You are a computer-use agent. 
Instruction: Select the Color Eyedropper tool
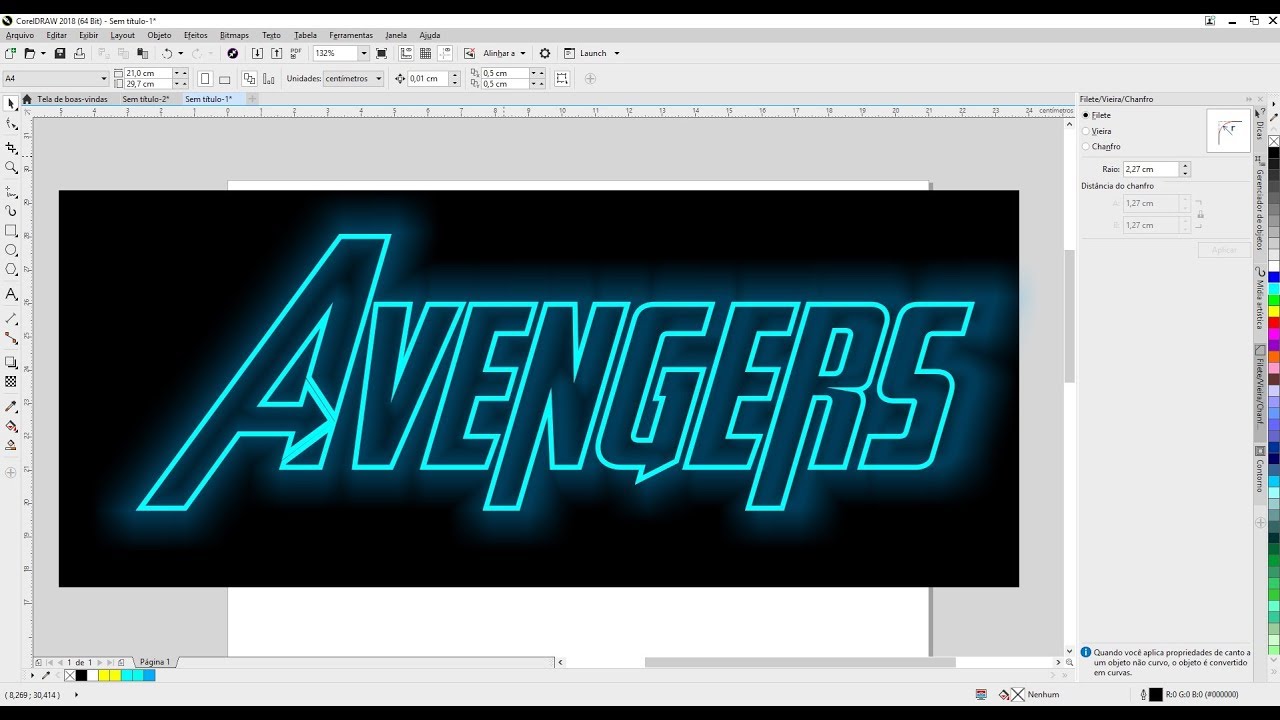(x=11, y=406)
